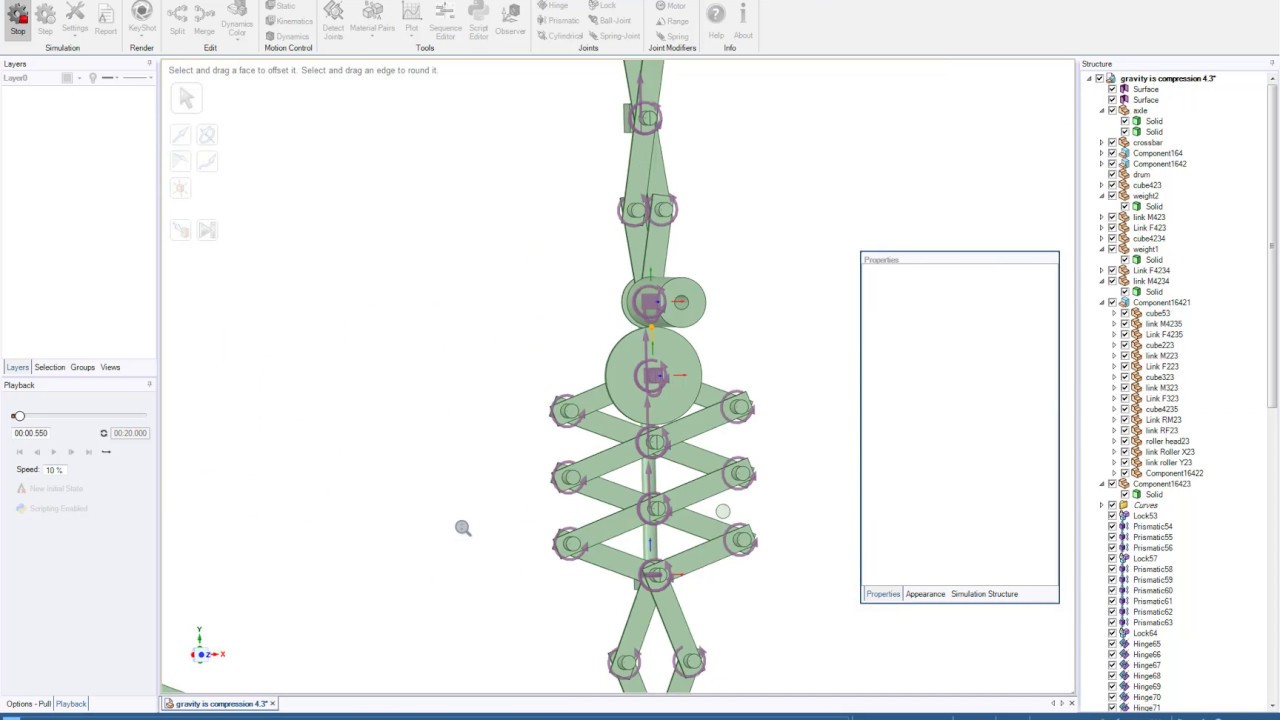Toggle checkbox for Hinge65
The image size is (1280, 720).
click(x=1112, y=644)
